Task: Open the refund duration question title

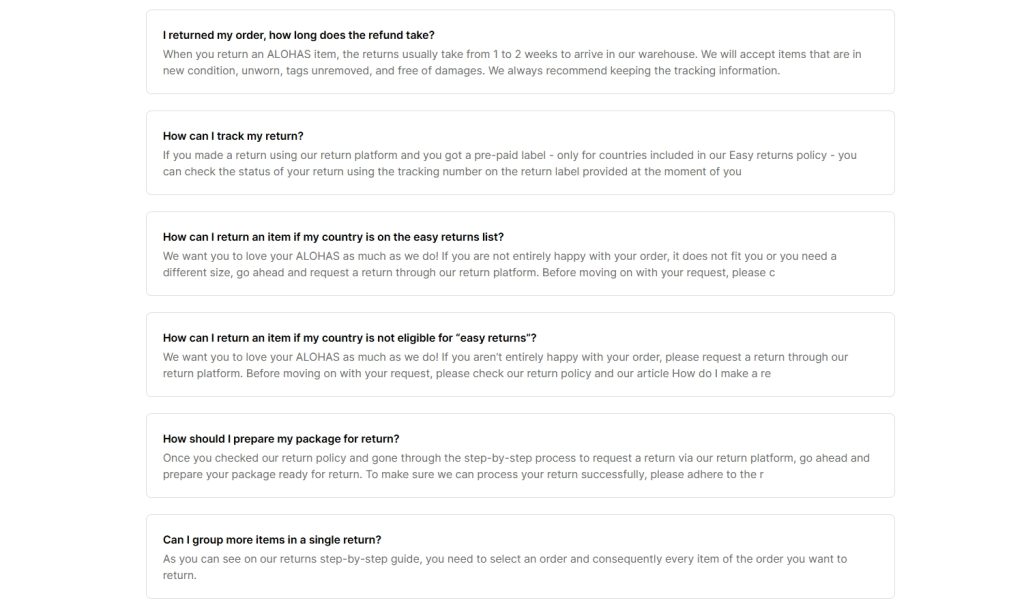Action: (x=298, y=35)
